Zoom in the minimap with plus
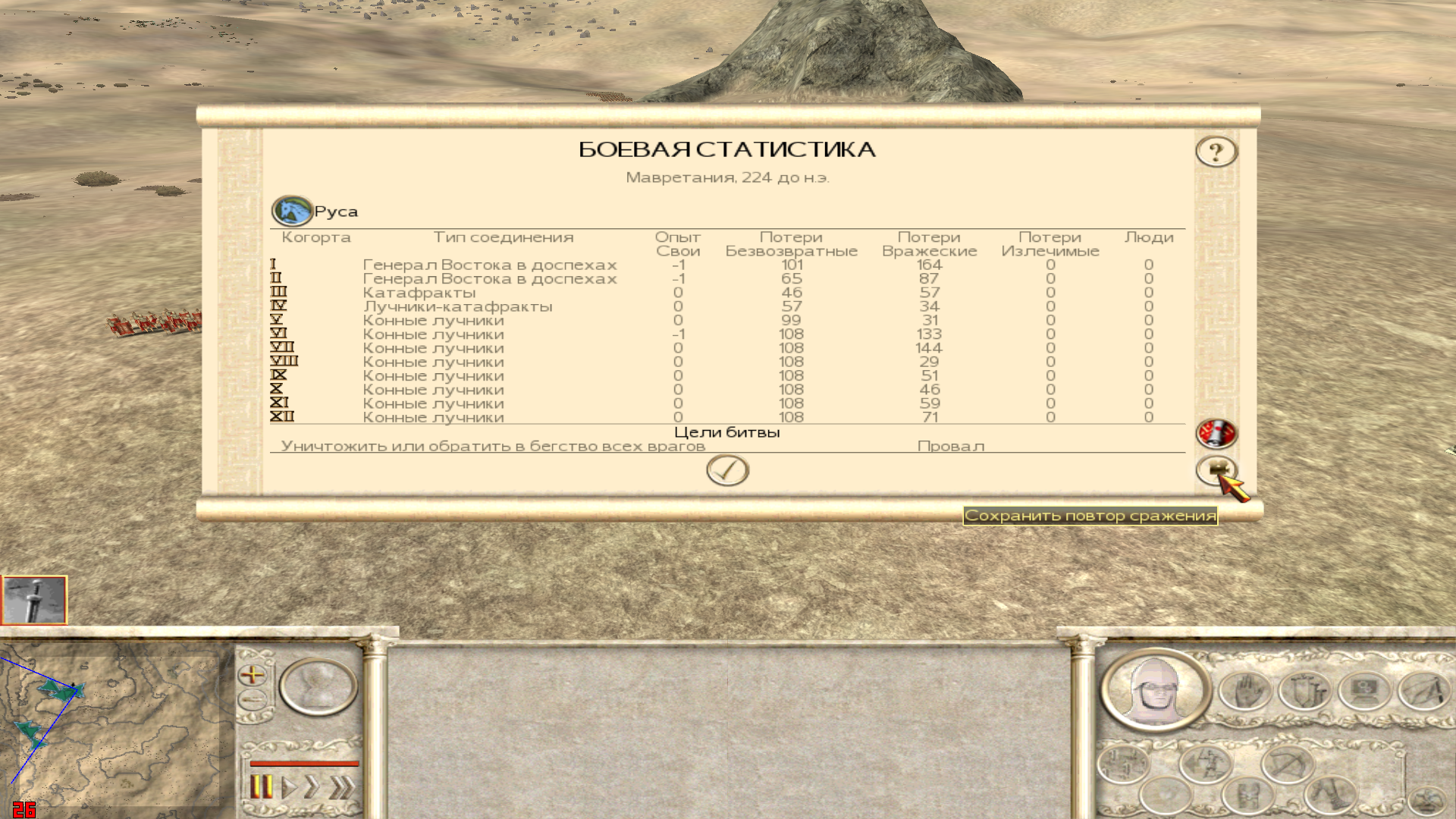The height and width of the screenshot is (819, 1456). (253, 674)
